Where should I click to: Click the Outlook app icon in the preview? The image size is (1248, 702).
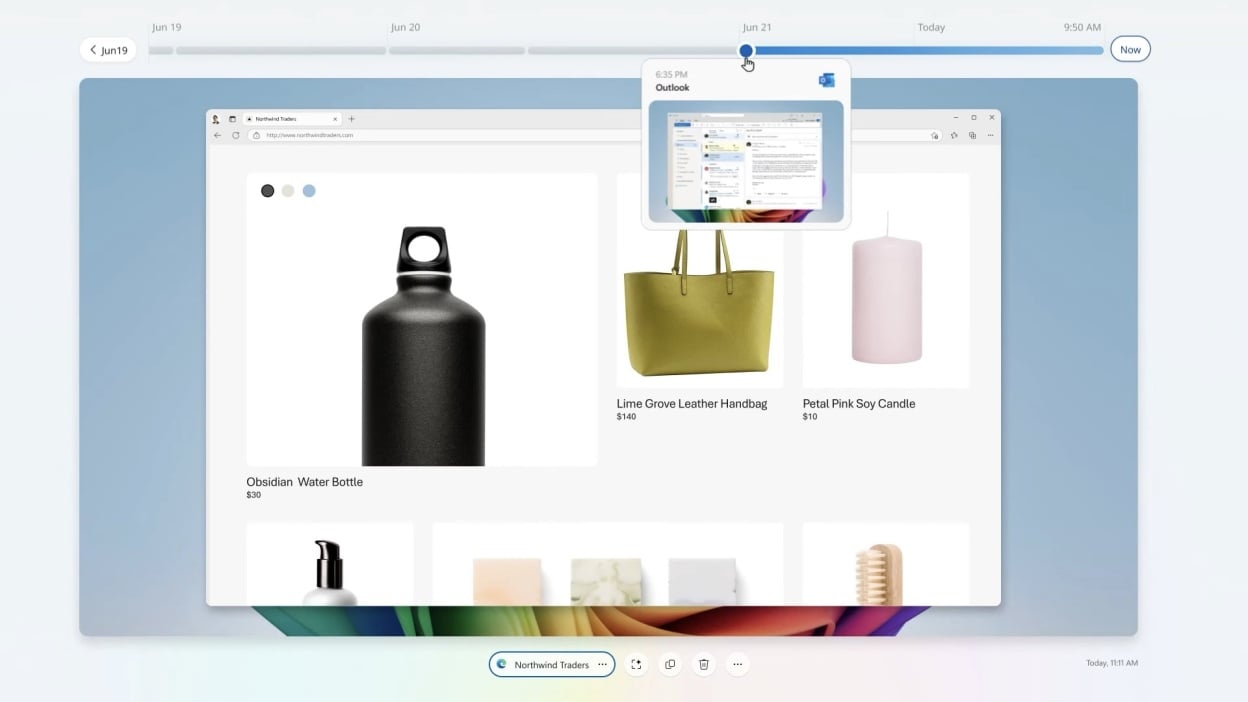tap(826, 80)
